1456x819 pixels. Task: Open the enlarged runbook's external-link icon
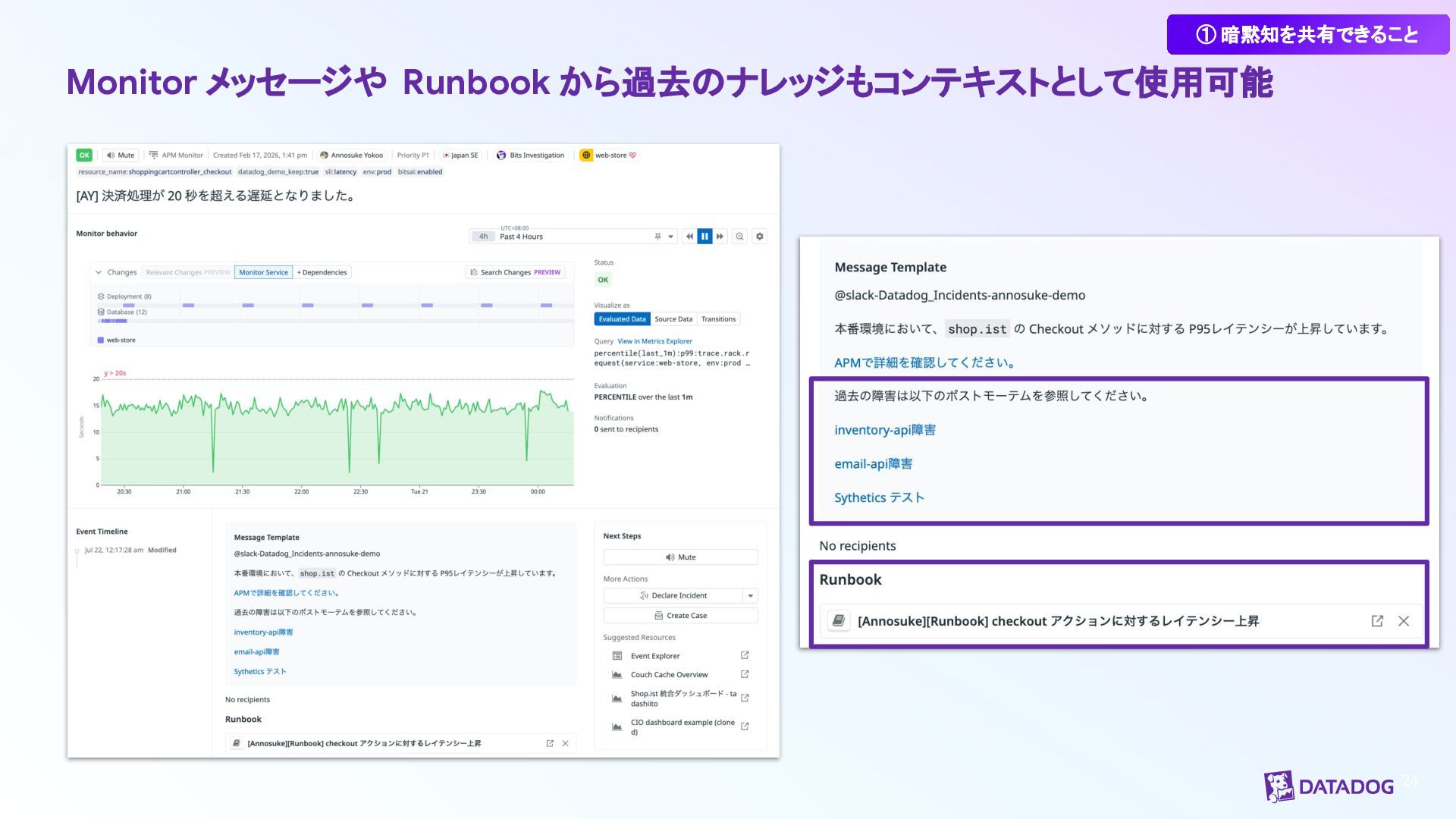(1377, 621)
